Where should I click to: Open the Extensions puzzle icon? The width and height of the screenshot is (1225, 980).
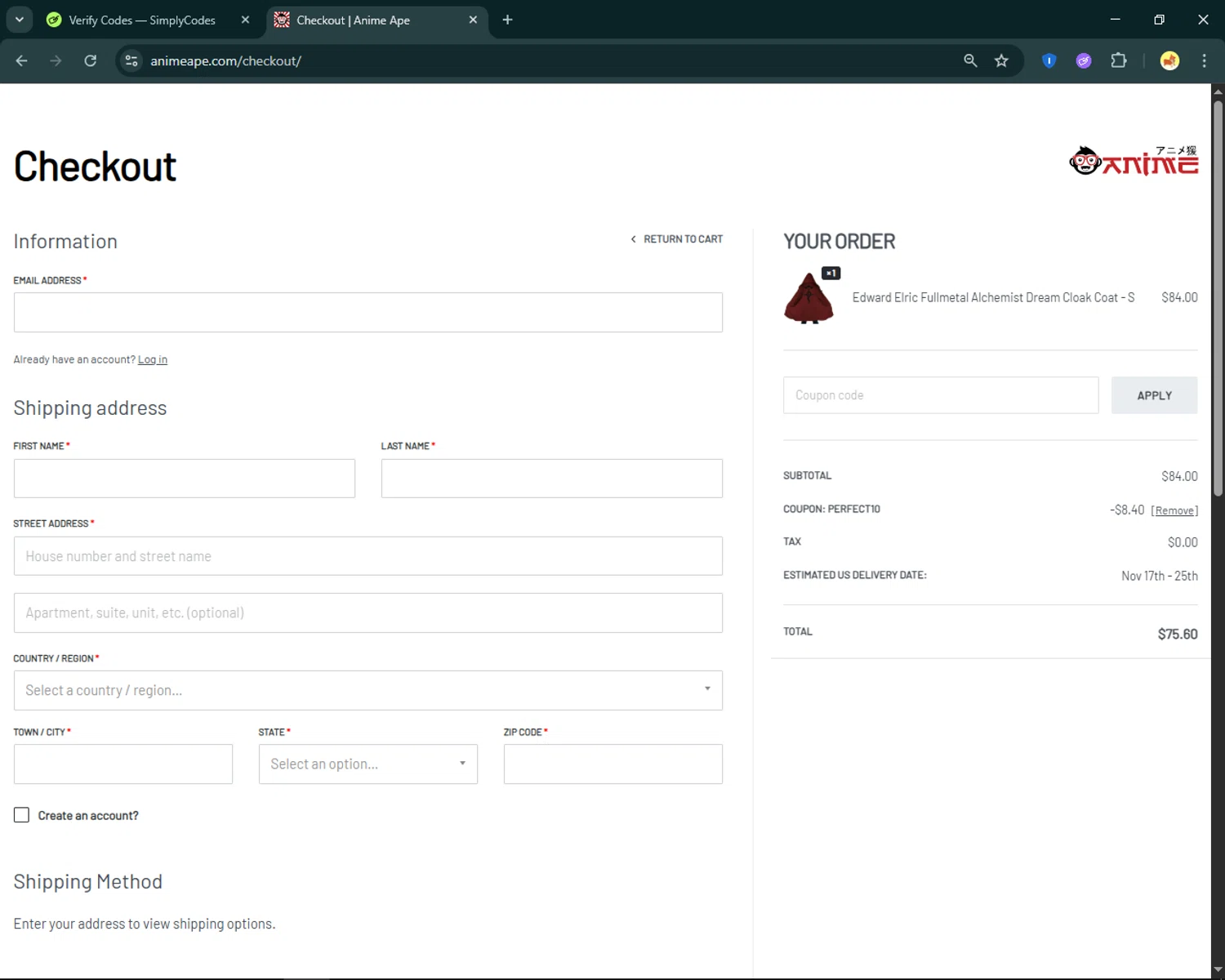tap(1119, 60)
